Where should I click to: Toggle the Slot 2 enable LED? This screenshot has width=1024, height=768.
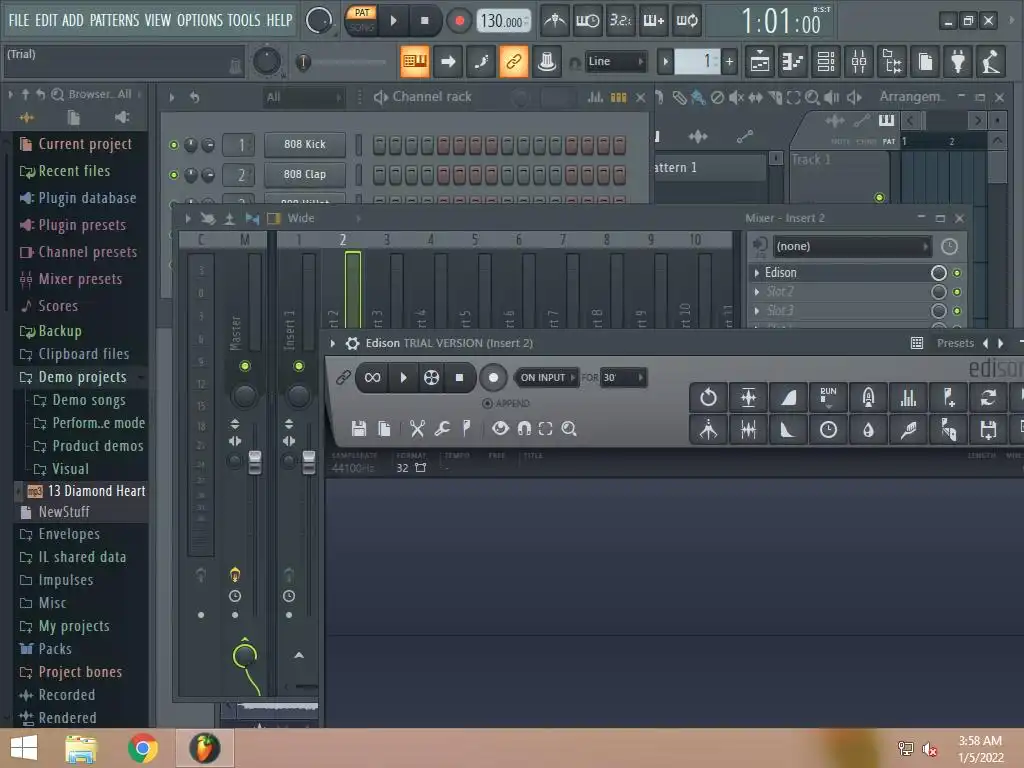tap(957, 292)
